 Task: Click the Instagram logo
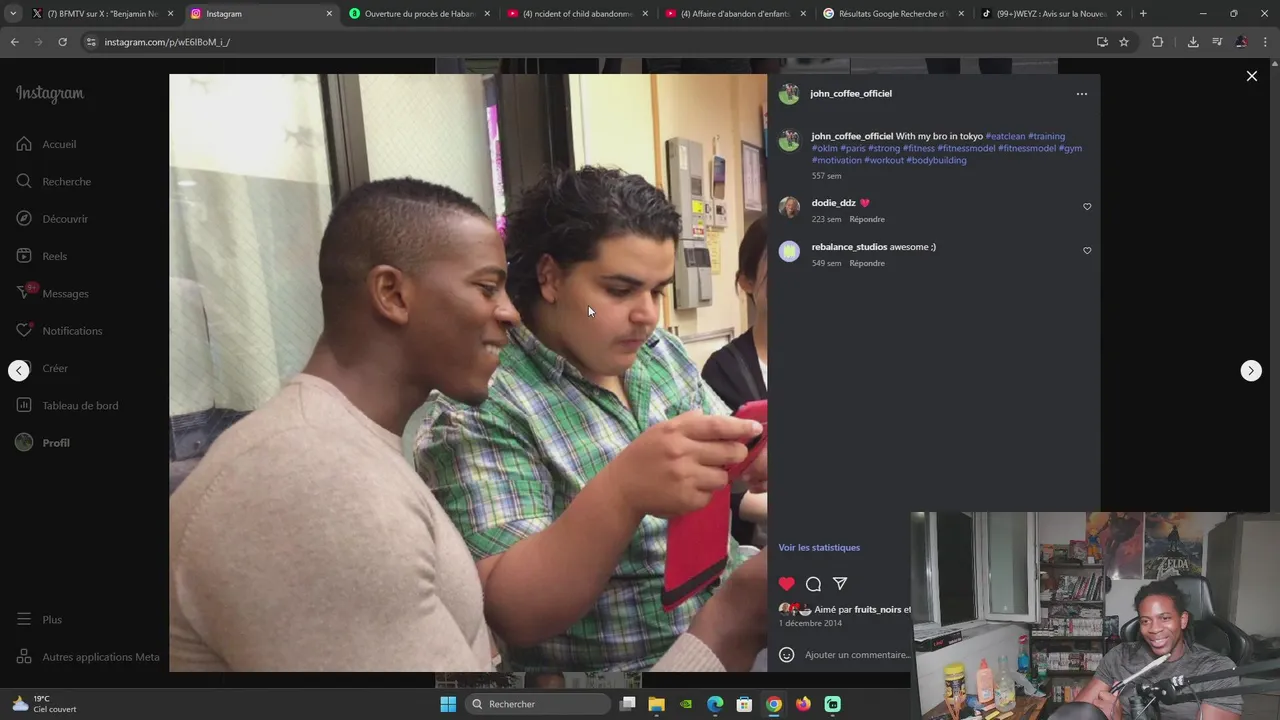click(x=50, y=94)
